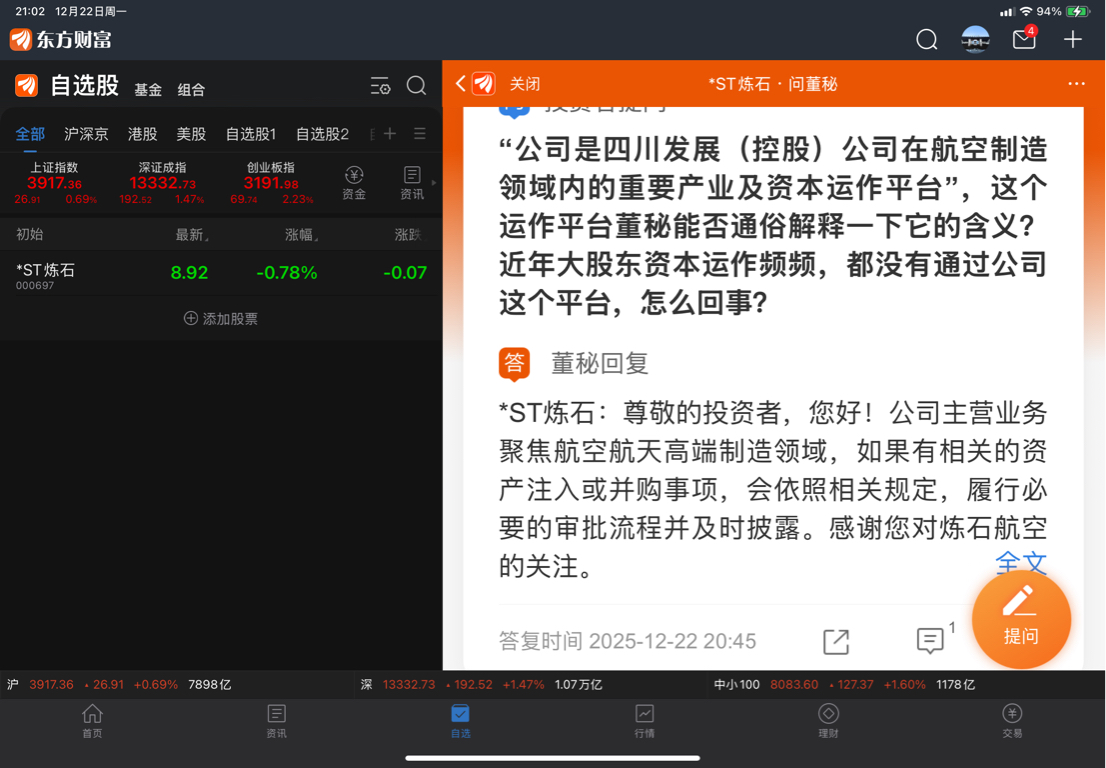Image resolution: width=1106 pixels, height=768 pixels.
Task: Open the user profile avatar
Action: point(976,39)
